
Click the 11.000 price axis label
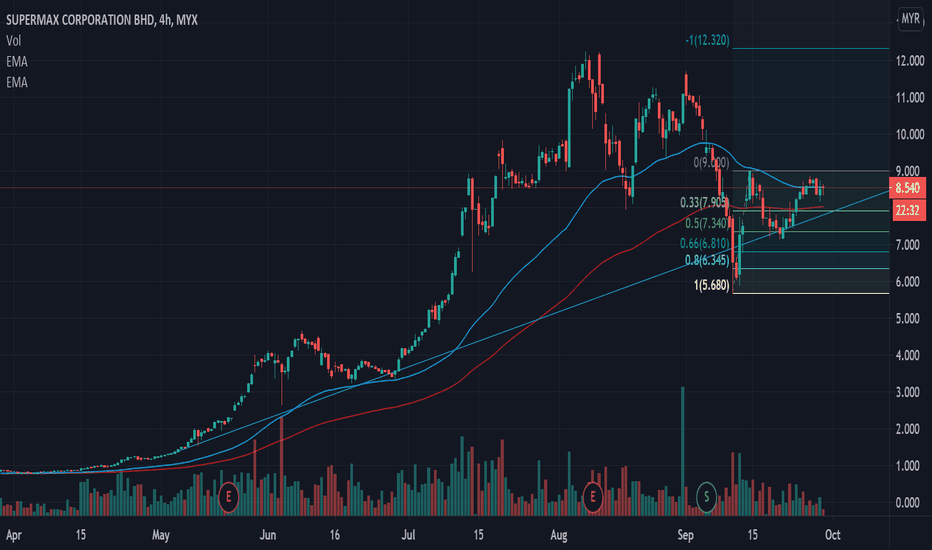pos(910,98)
